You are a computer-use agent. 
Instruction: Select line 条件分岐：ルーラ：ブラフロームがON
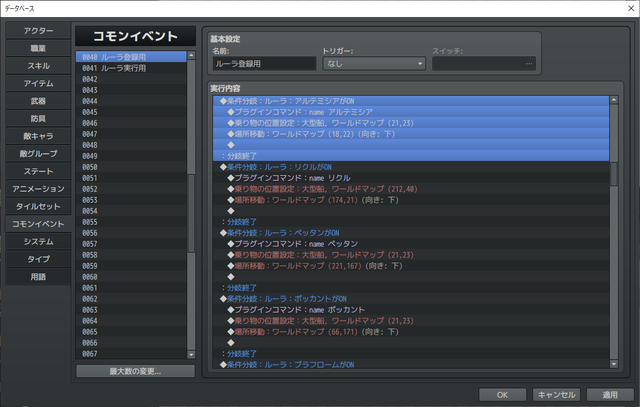click(411, 365)
